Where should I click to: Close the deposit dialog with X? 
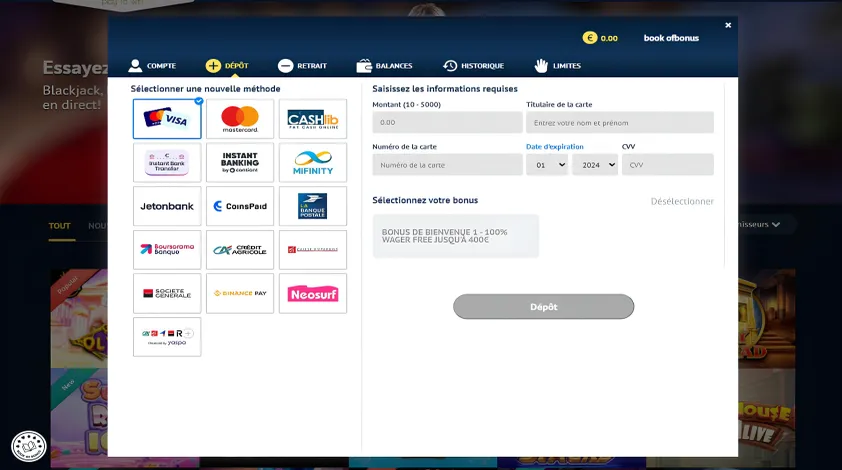click(728, 25)
